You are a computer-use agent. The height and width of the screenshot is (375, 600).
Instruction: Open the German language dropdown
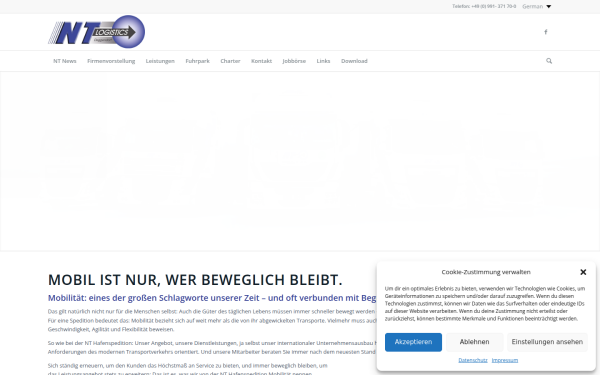coord(536,7)
